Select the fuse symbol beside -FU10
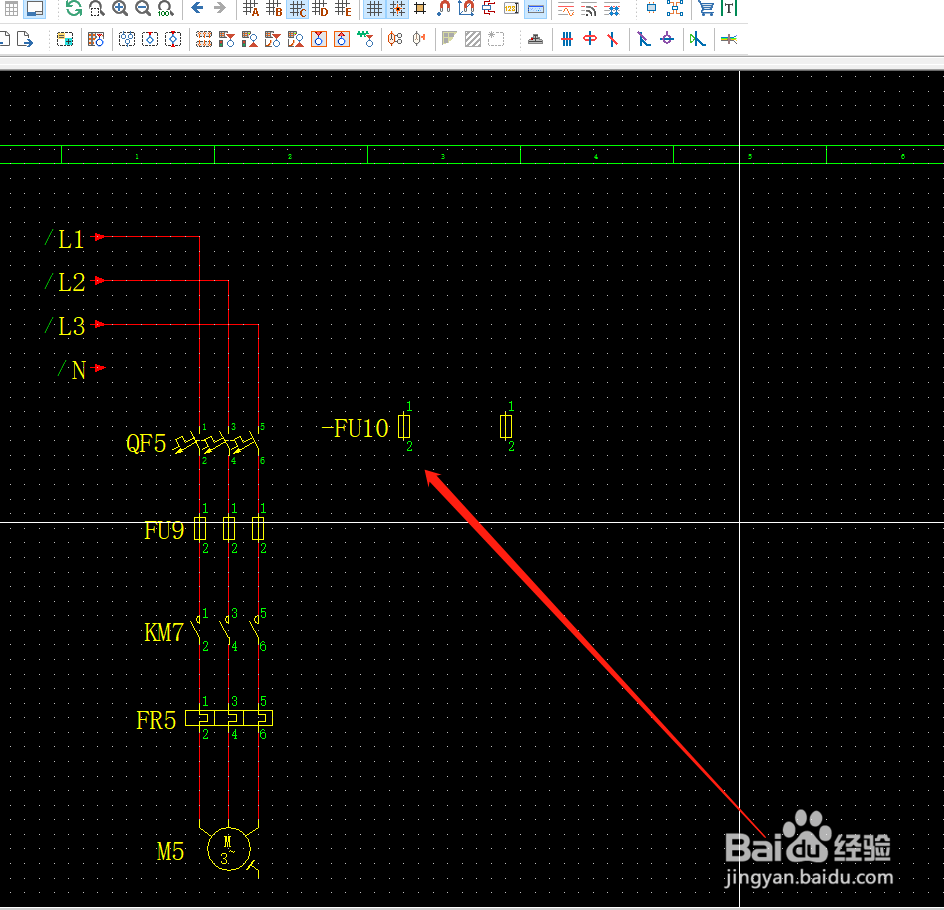944x910 pixels. tap(405, 427)
